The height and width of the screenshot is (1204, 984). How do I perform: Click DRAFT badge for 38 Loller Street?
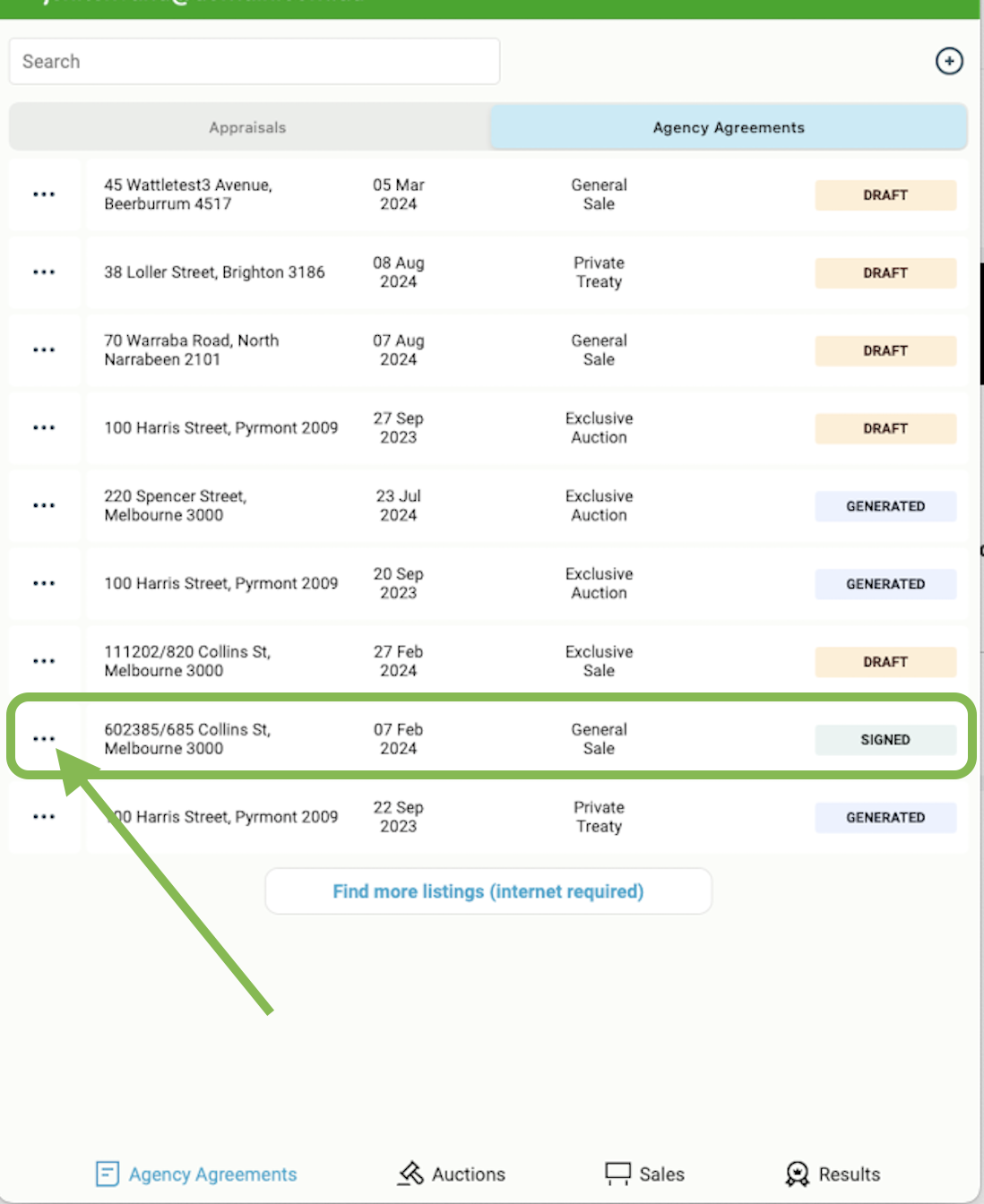pos(885,273)
